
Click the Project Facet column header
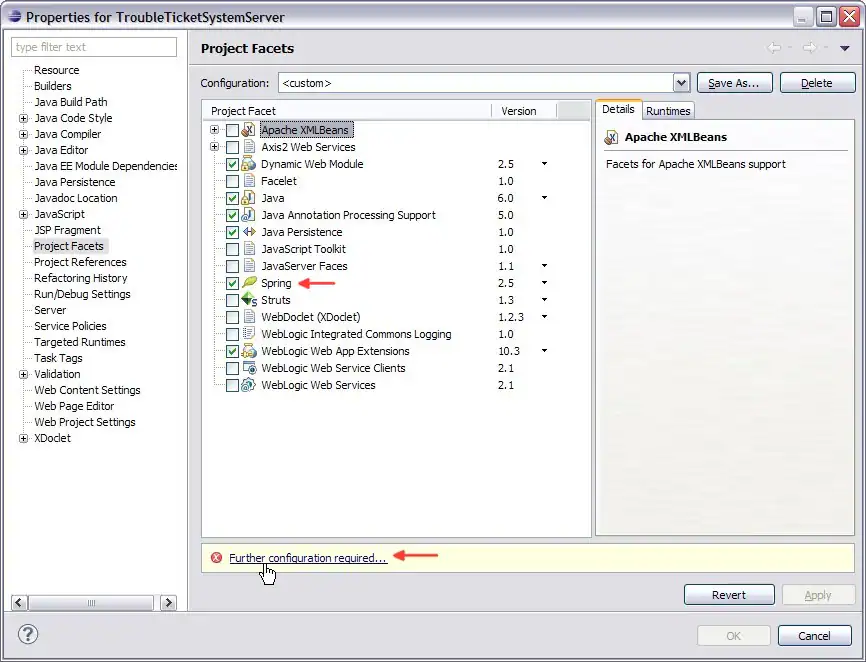point(347,111)
